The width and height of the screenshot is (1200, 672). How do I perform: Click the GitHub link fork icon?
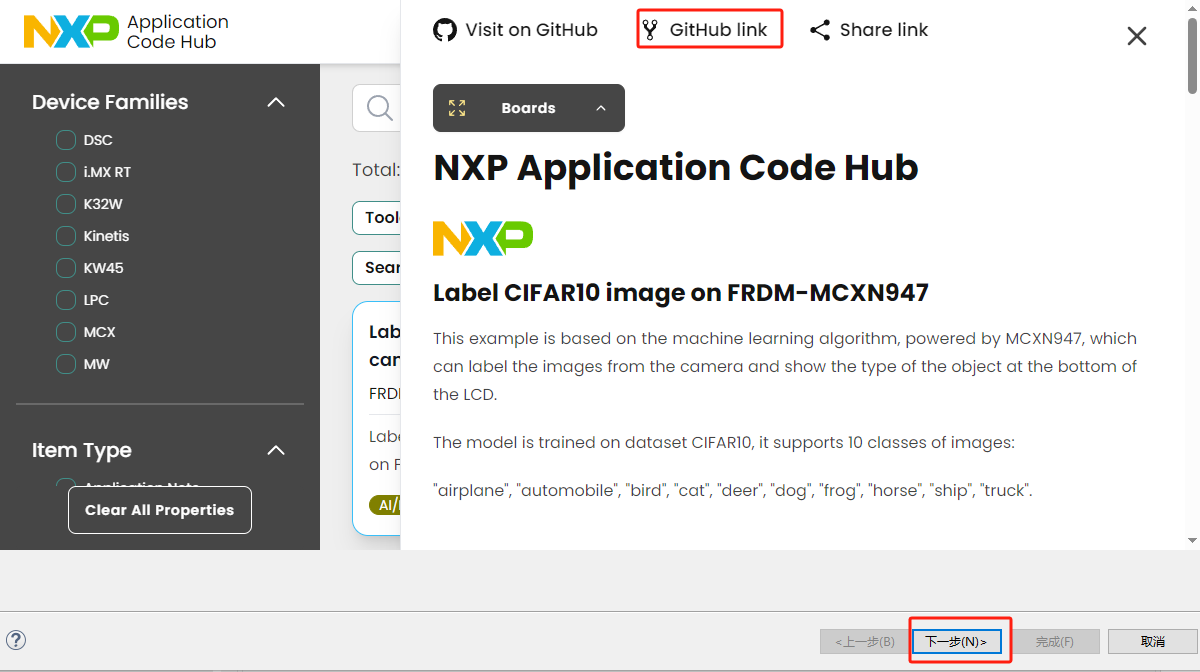pyautogui.click(x=650, y=30)
